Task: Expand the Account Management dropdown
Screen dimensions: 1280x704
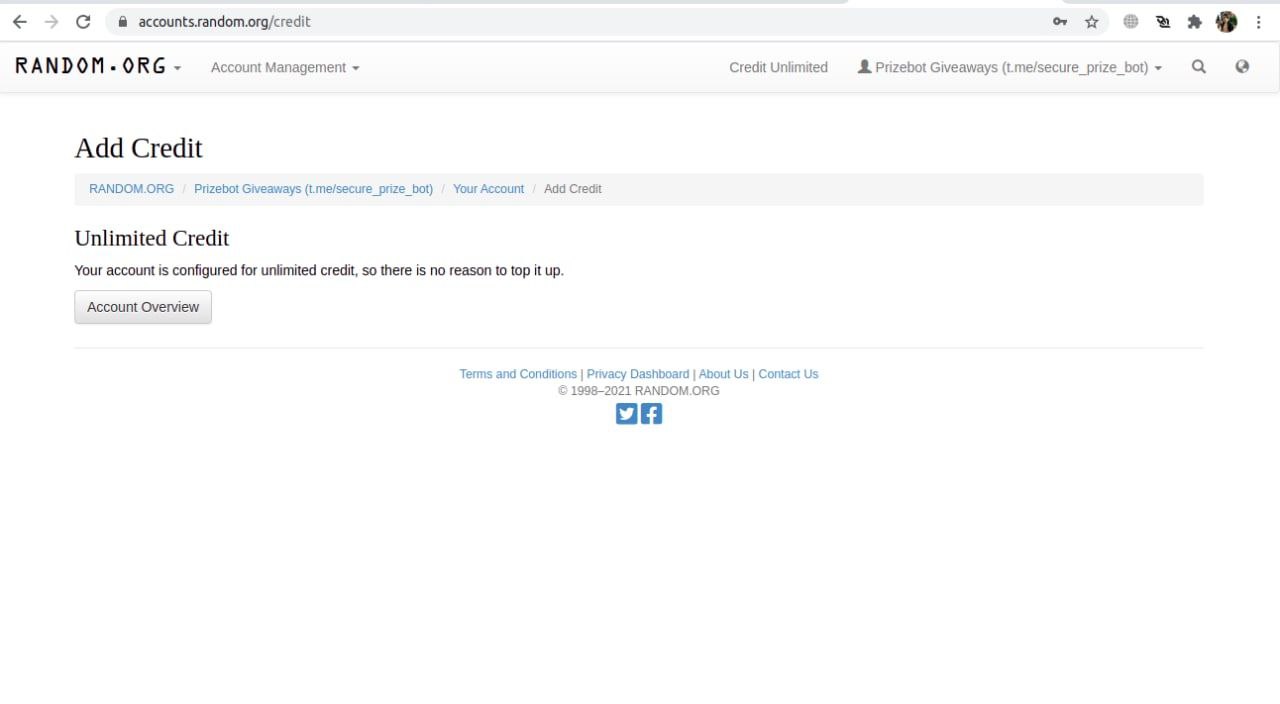Action: coord(285,67)
